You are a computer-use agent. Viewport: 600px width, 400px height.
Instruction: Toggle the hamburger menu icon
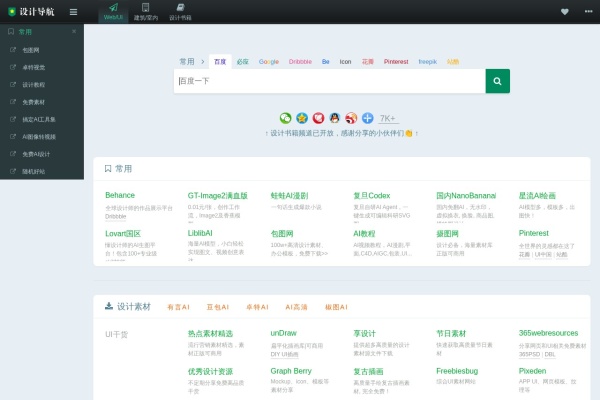click(73, 12)
